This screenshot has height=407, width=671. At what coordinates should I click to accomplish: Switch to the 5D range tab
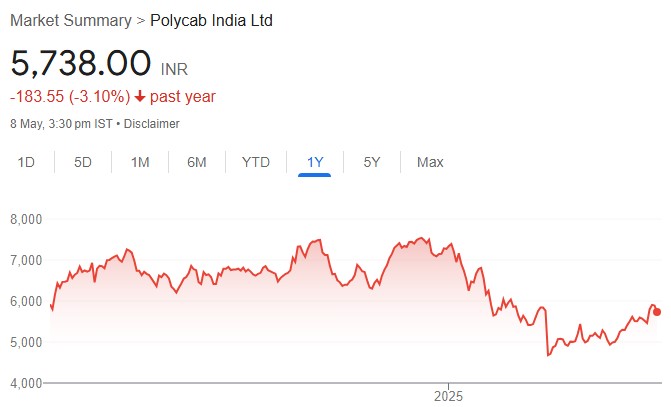[x=83, y=162]
